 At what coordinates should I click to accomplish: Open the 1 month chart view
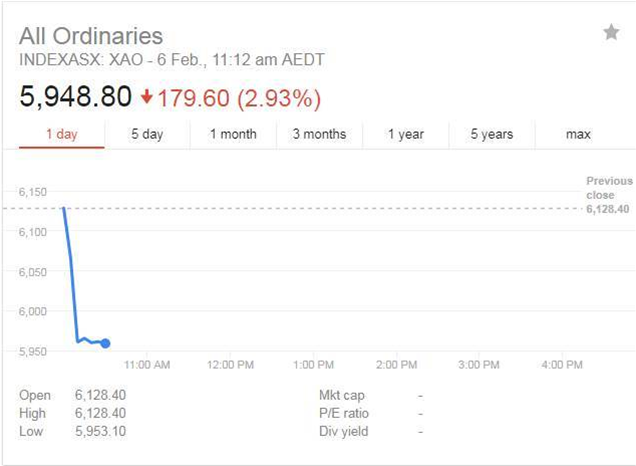click(x=233, y=134)
